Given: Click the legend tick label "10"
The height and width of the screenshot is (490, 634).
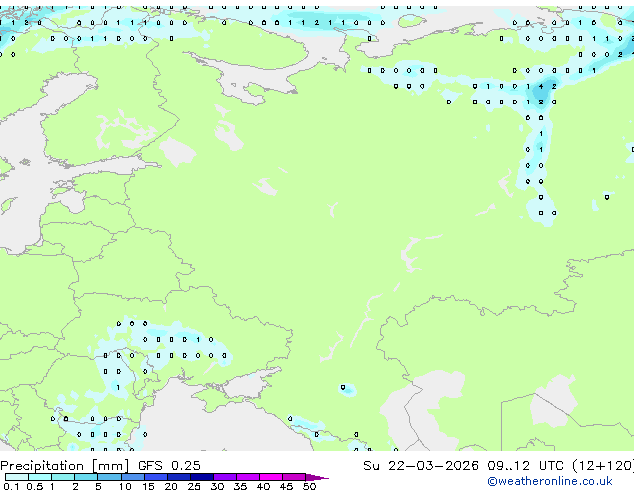Looking at the screenshot, I should click(125, 486).
